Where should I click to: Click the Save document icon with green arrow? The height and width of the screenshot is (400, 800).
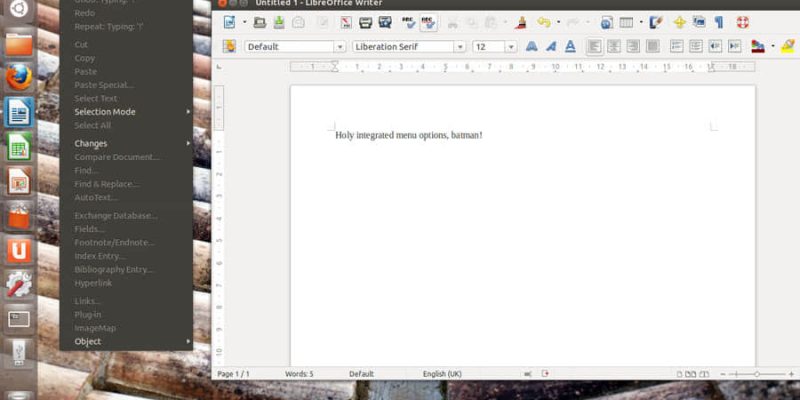click(279, 22)
